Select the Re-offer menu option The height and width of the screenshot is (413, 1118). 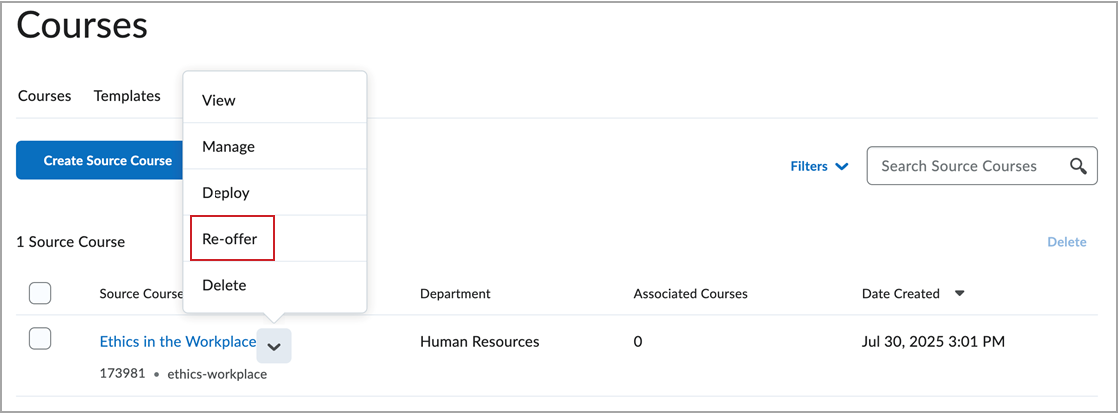275,238
